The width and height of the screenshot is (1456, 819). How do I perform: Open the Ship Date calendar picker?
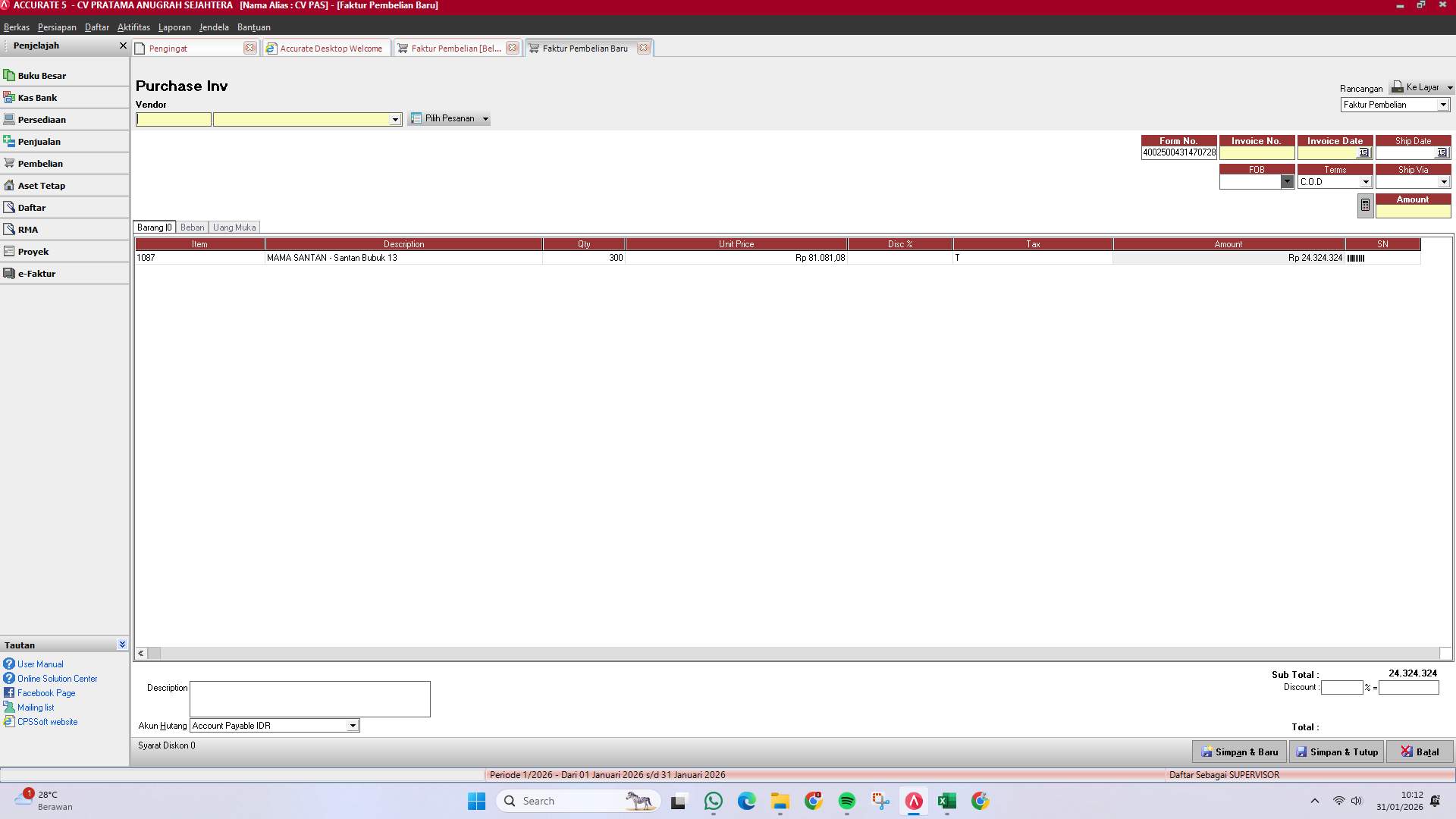point(1443,152)
